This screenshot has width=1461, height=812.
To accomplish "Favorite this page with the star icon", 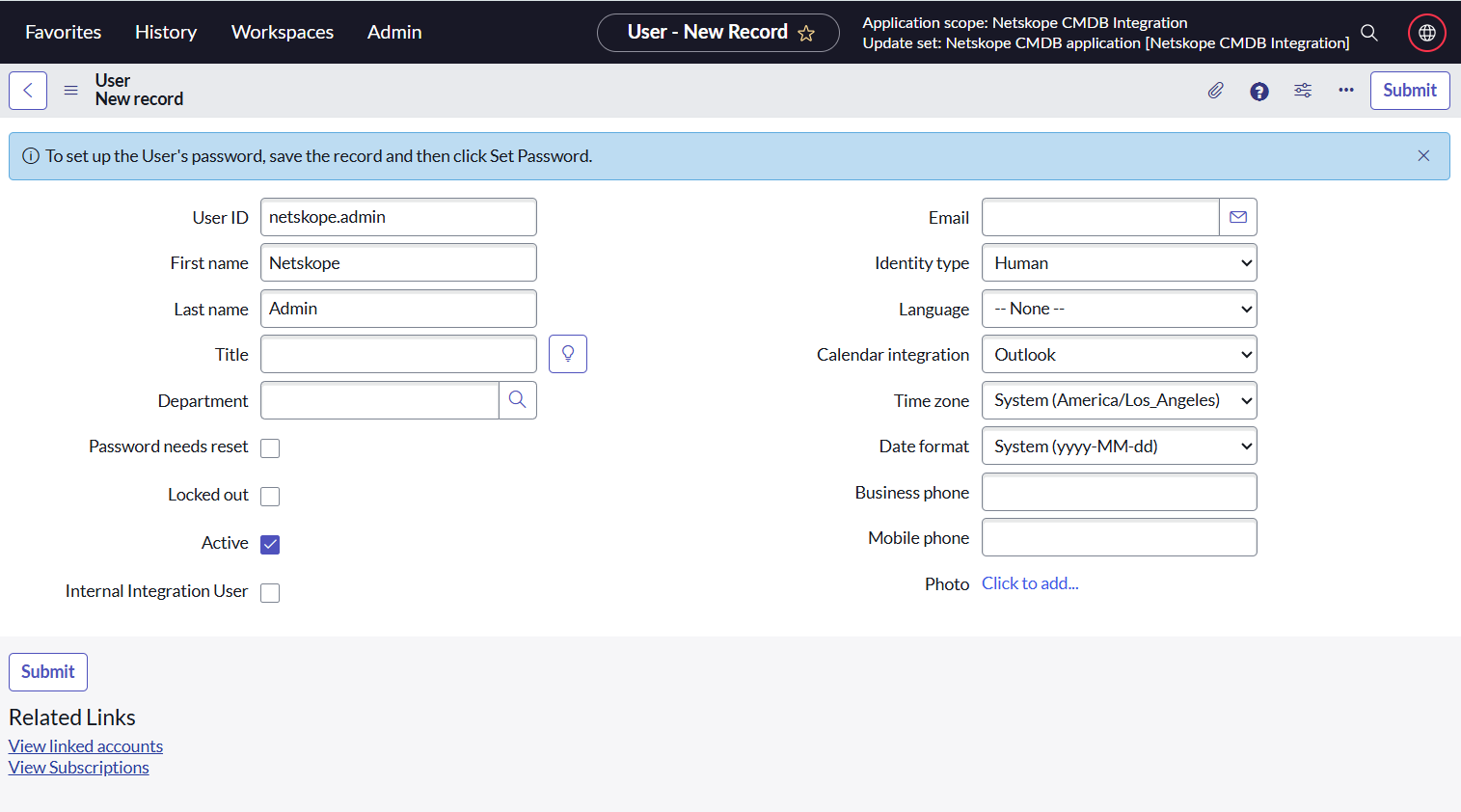I will click(x=806, y=34).
